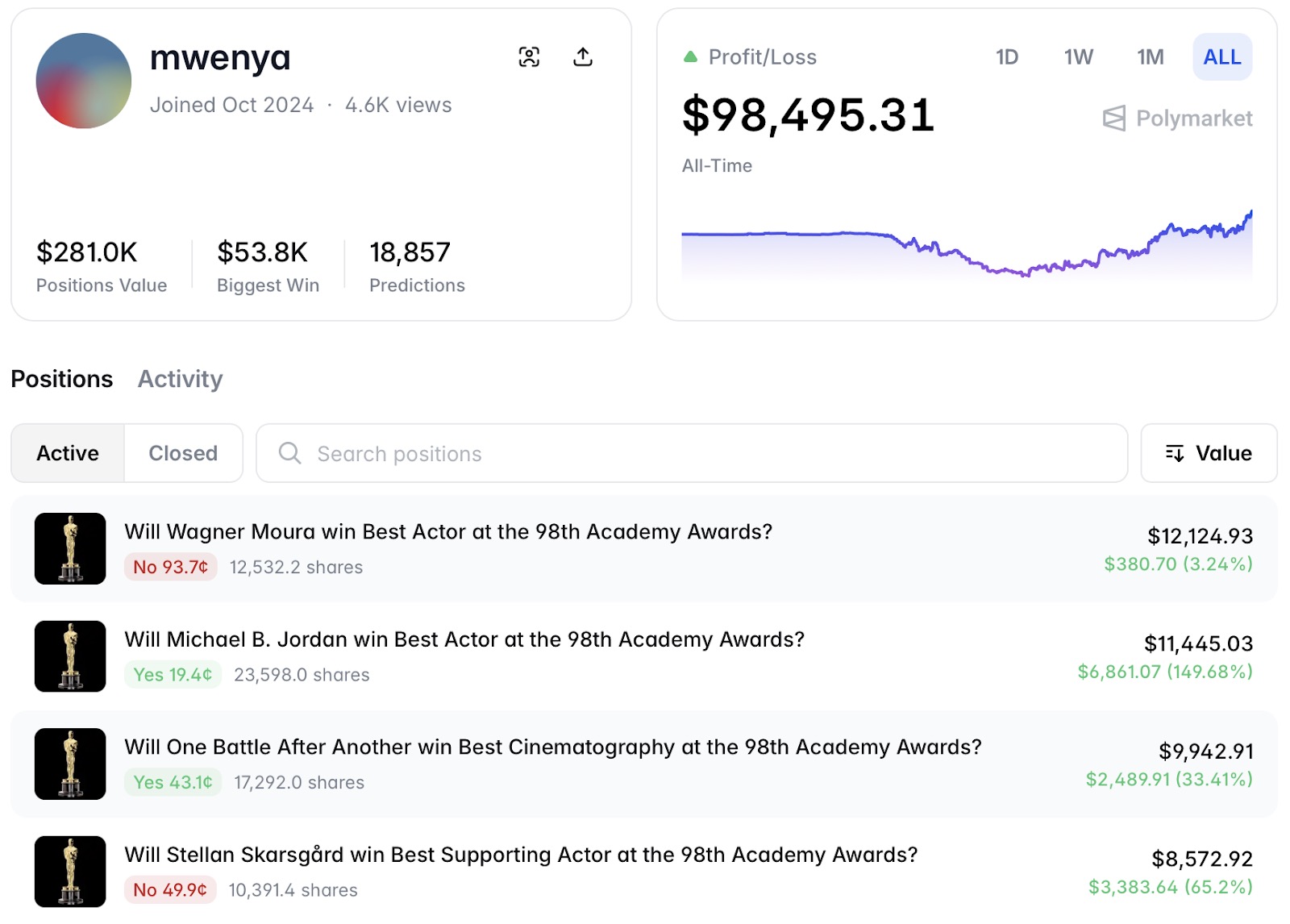The width and height of the screenshot is (1290, 924).
Task: Open the Stellan Skarsgård Best Supporting Actor market
Action: [521, 855]
